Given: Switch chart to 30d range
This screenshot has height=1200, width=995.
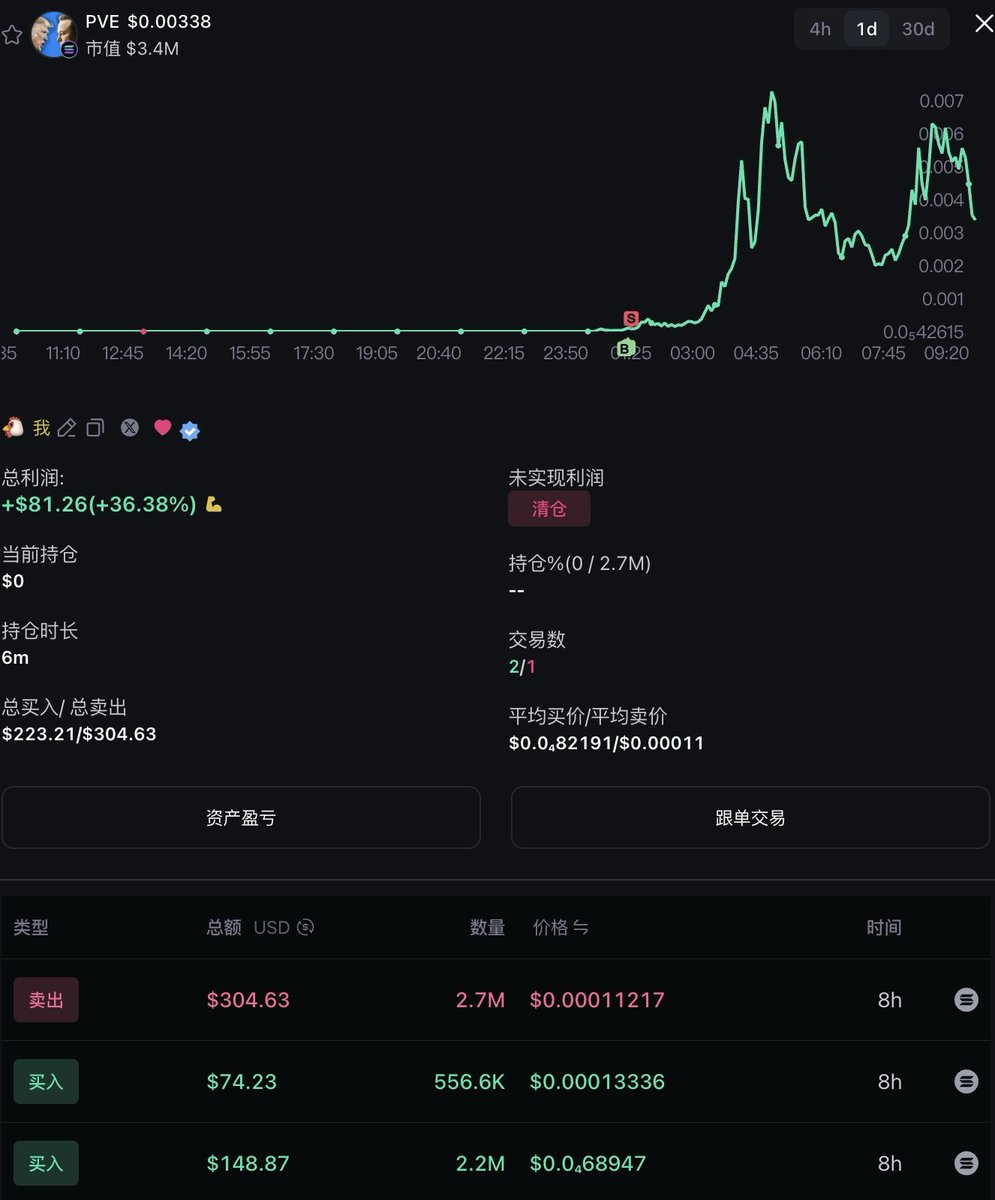Looking at the screenshot, I should (918, 29).
